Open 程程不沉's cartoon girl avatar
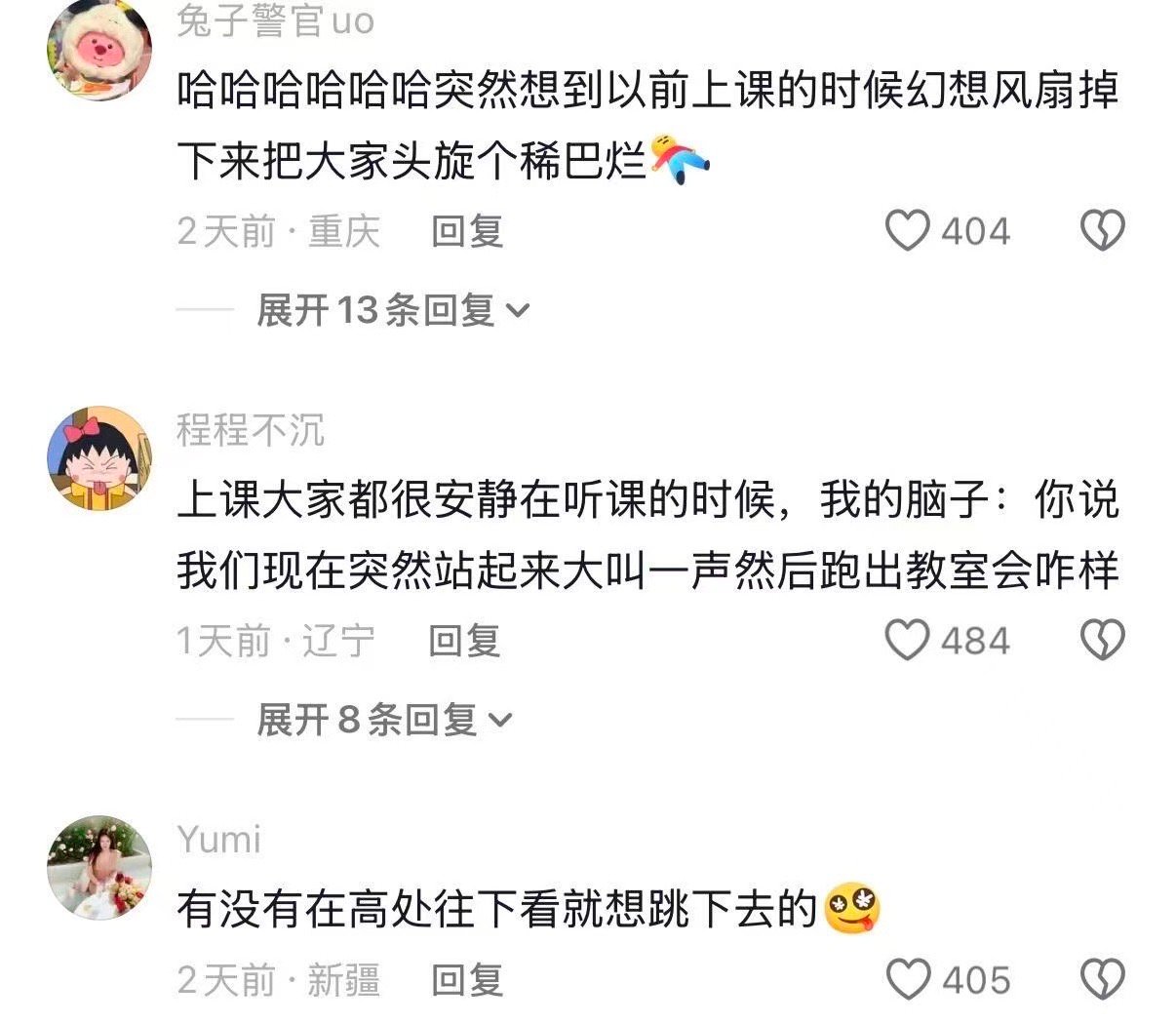Viewport: 1176px width, 1023px height. [x=99, y=458]
